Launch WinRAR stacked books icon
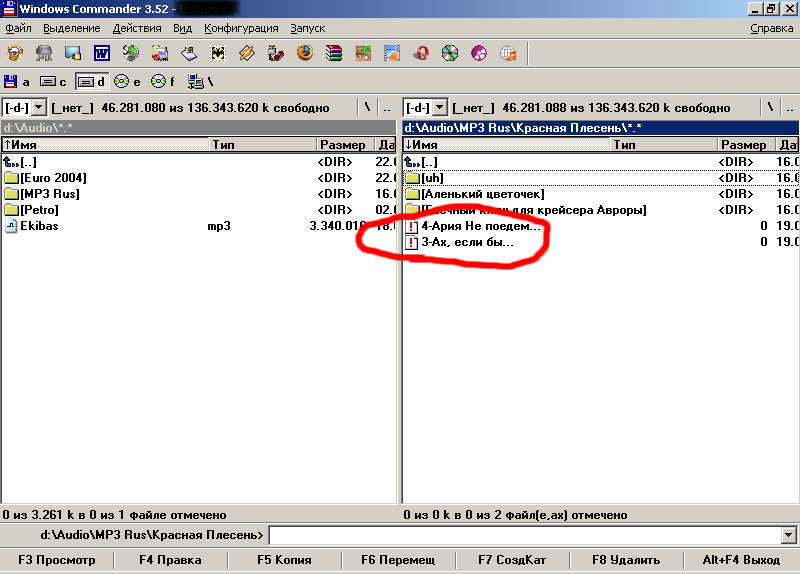 point(334,53)
